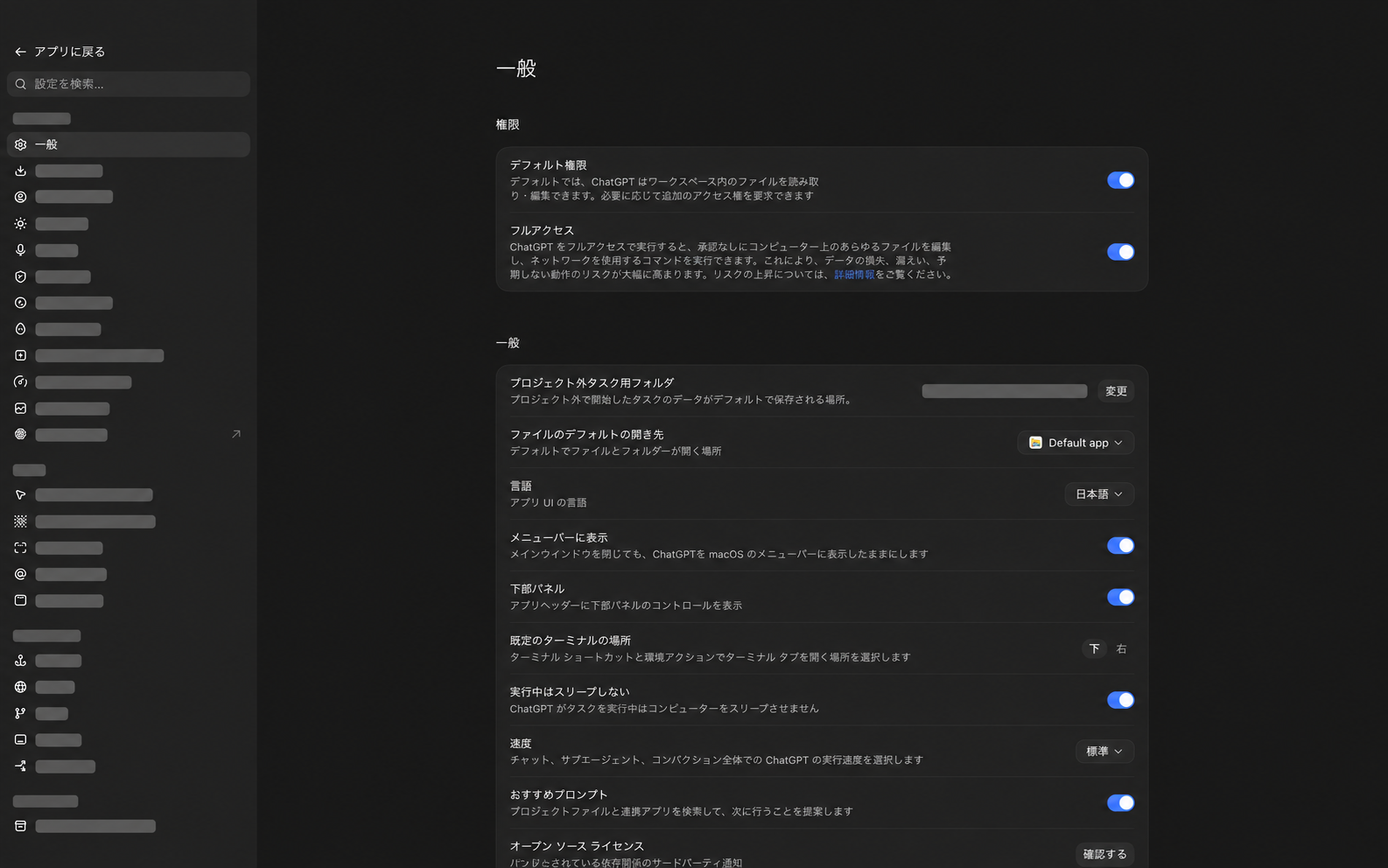Open the Default app dropdown

pyautogui.click(x=1076, y=443)
